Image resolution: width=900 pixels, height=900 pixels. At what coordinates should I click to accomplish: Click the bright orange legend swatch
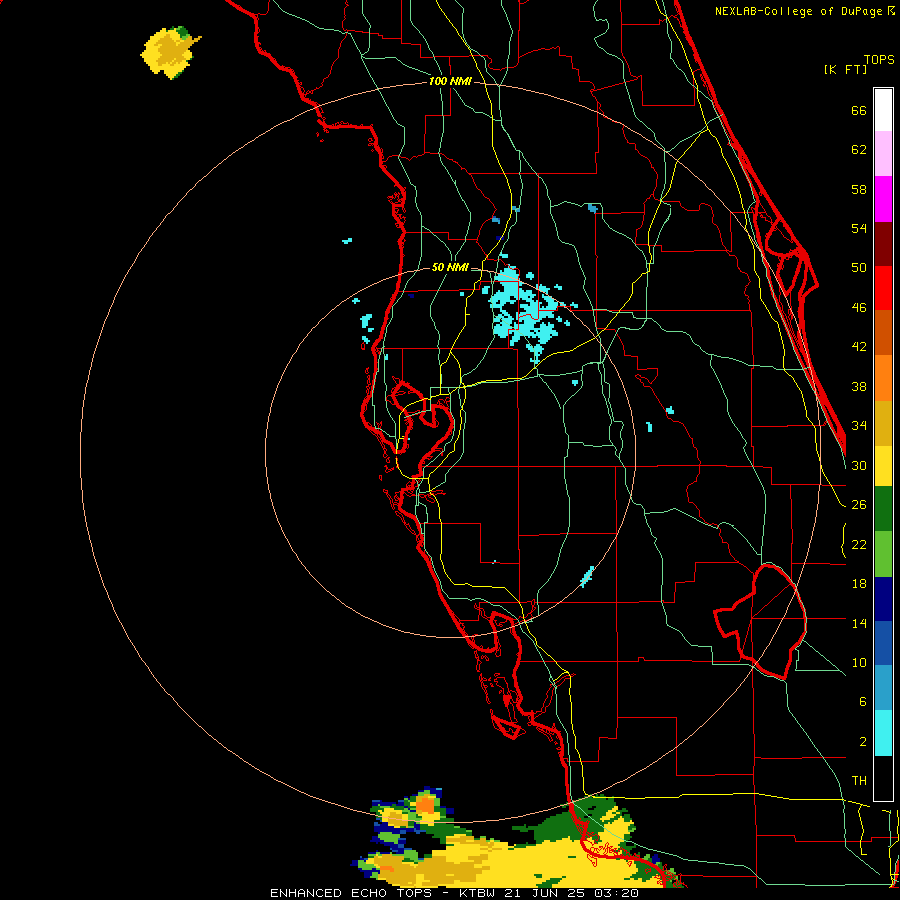(x=883, y=378)
